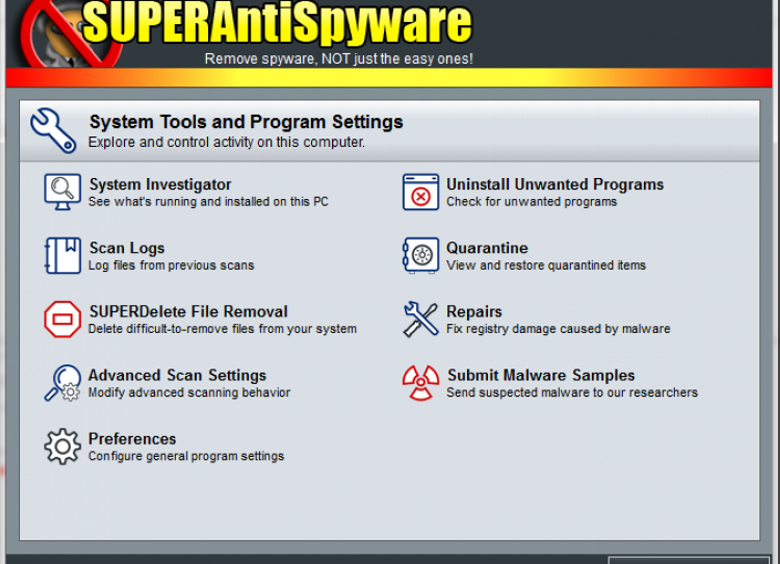Image resolution: width=780 pixels, height=564 pixels.
Task: Click 'Send suspected malware to our researchers'
Action: (572, 393)
